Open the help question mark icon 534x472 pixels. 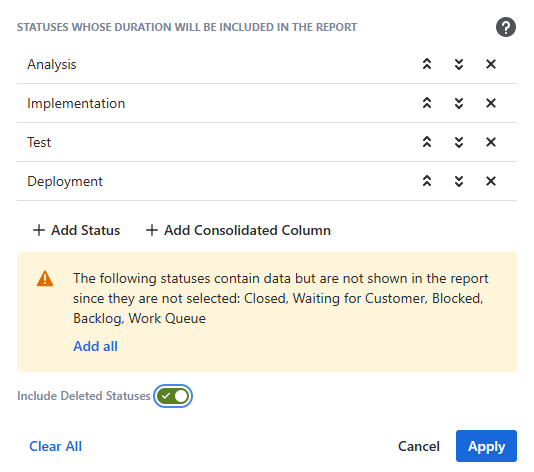[x=505, y=27]
